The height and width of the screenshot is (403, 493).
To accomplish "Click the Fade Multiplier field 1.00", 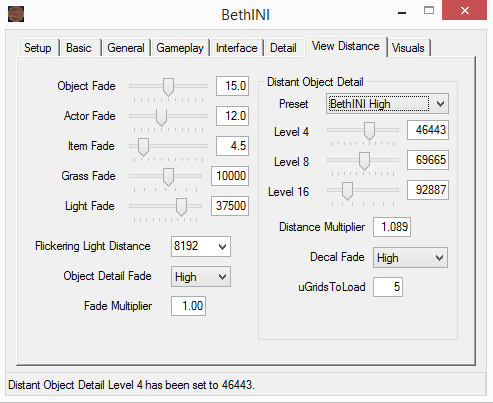I will (188, 306).
